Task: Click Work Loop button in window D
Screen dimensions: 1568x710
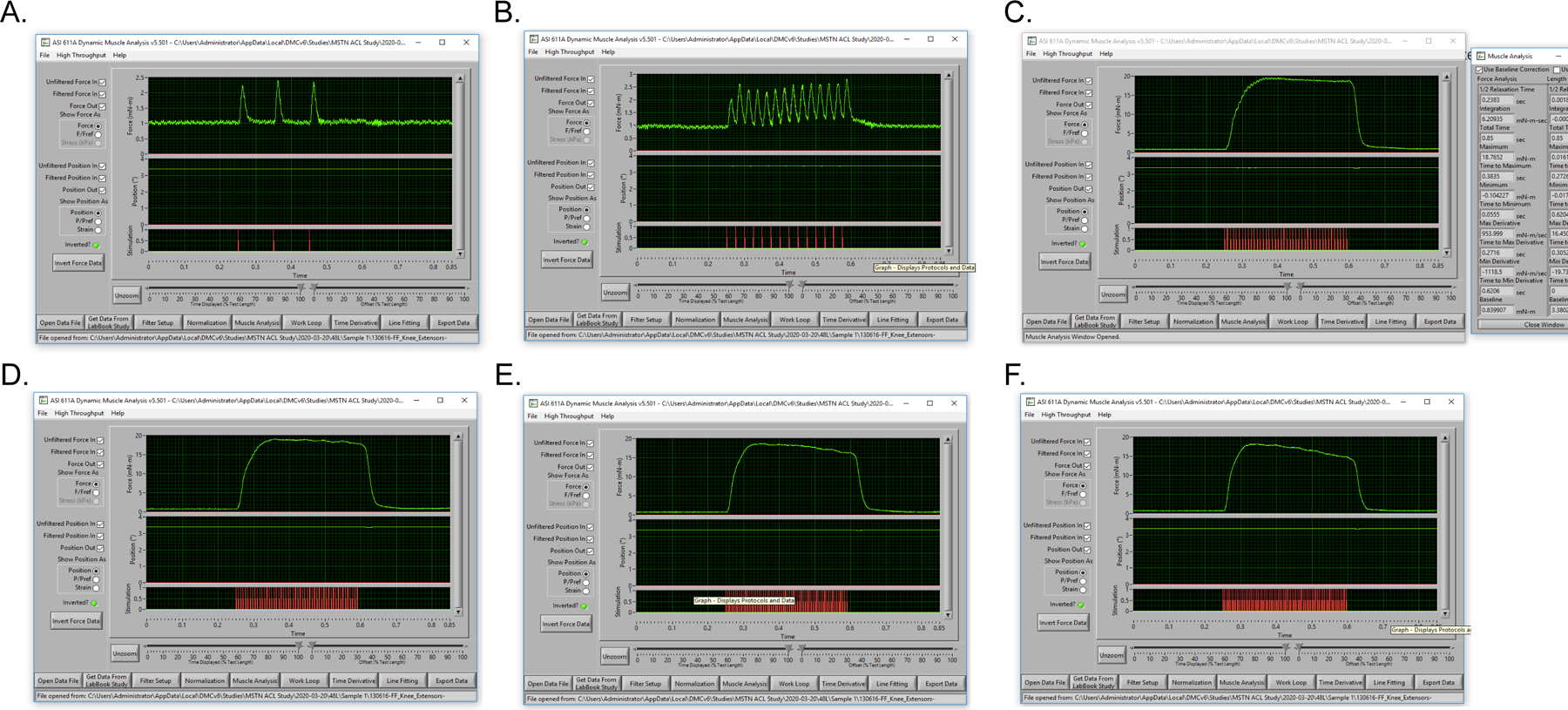Action: tap(304, 680)
